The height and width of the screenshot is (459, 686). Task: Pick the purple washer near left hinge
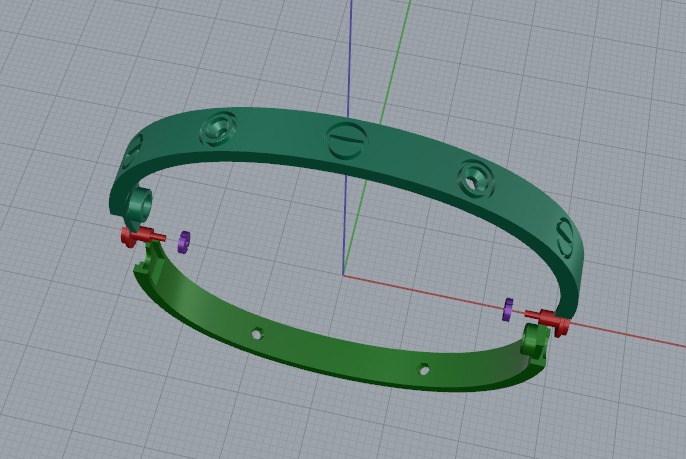pyautogui.click(x=184, y=242)
